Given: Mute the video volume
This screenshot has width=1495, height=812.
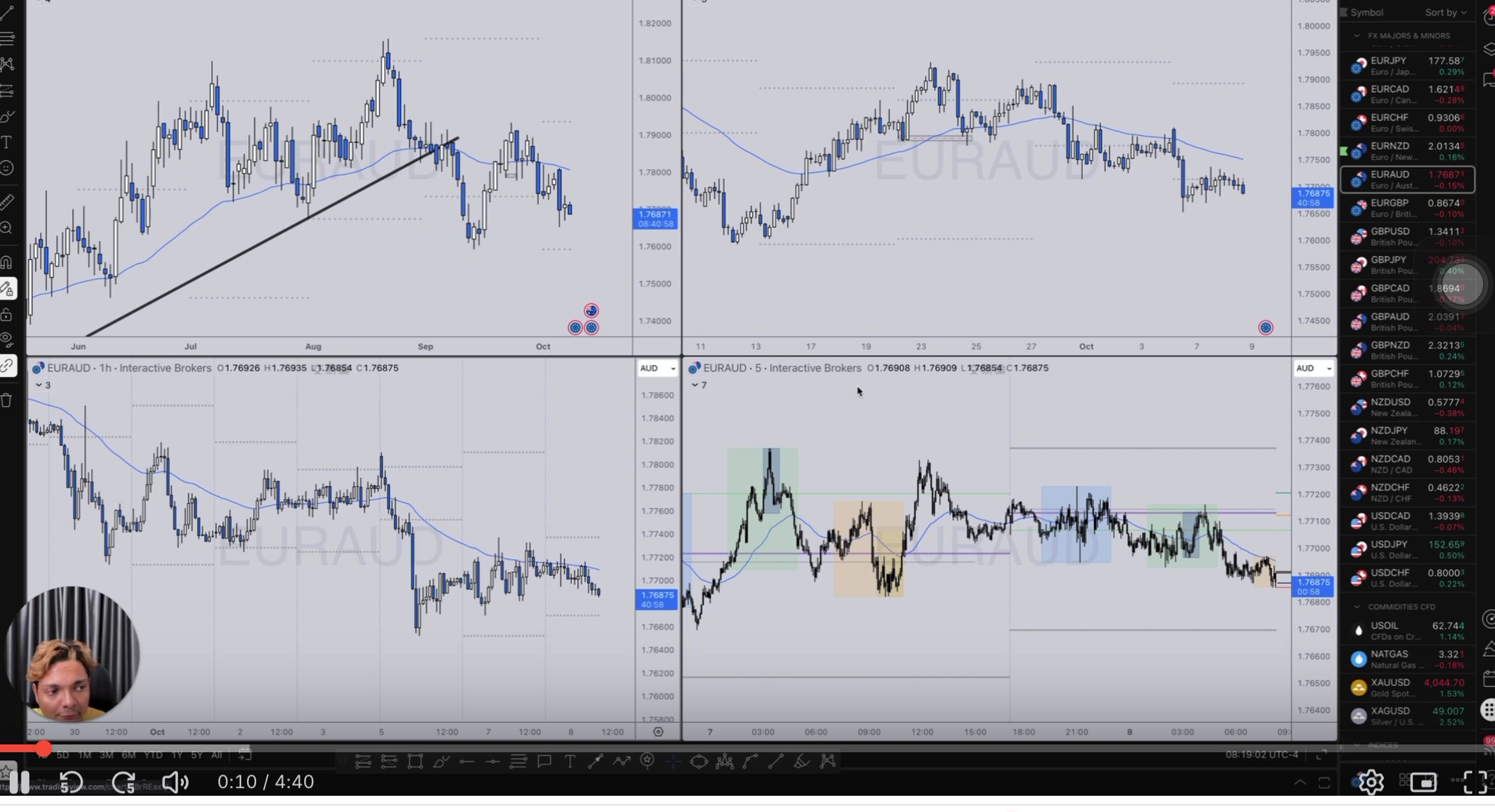Looking at the screenshot, I should click(x=174, y=781).
